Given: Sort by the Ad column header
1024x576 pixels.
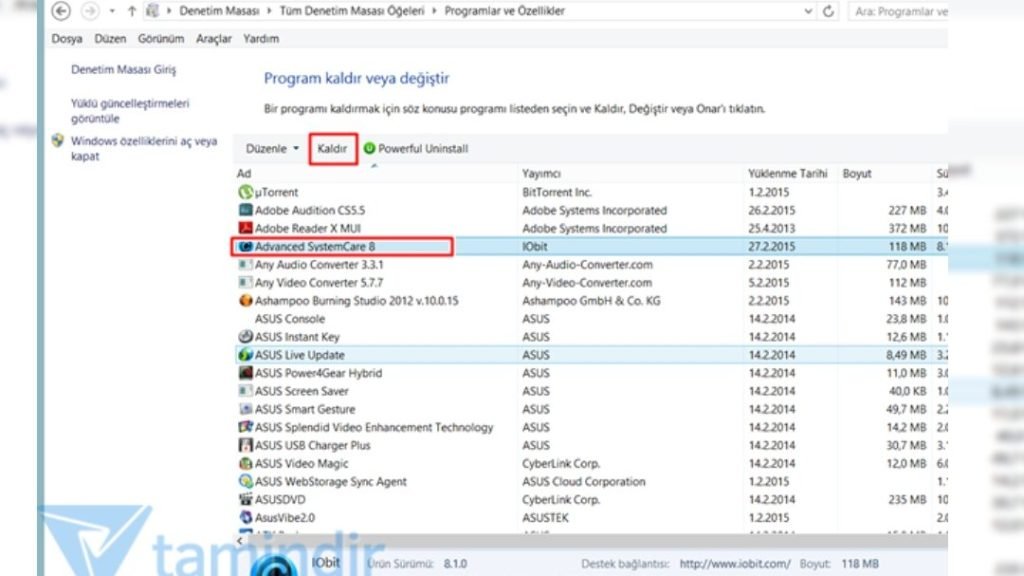Looking at the screenshot, I should [244, 173].
